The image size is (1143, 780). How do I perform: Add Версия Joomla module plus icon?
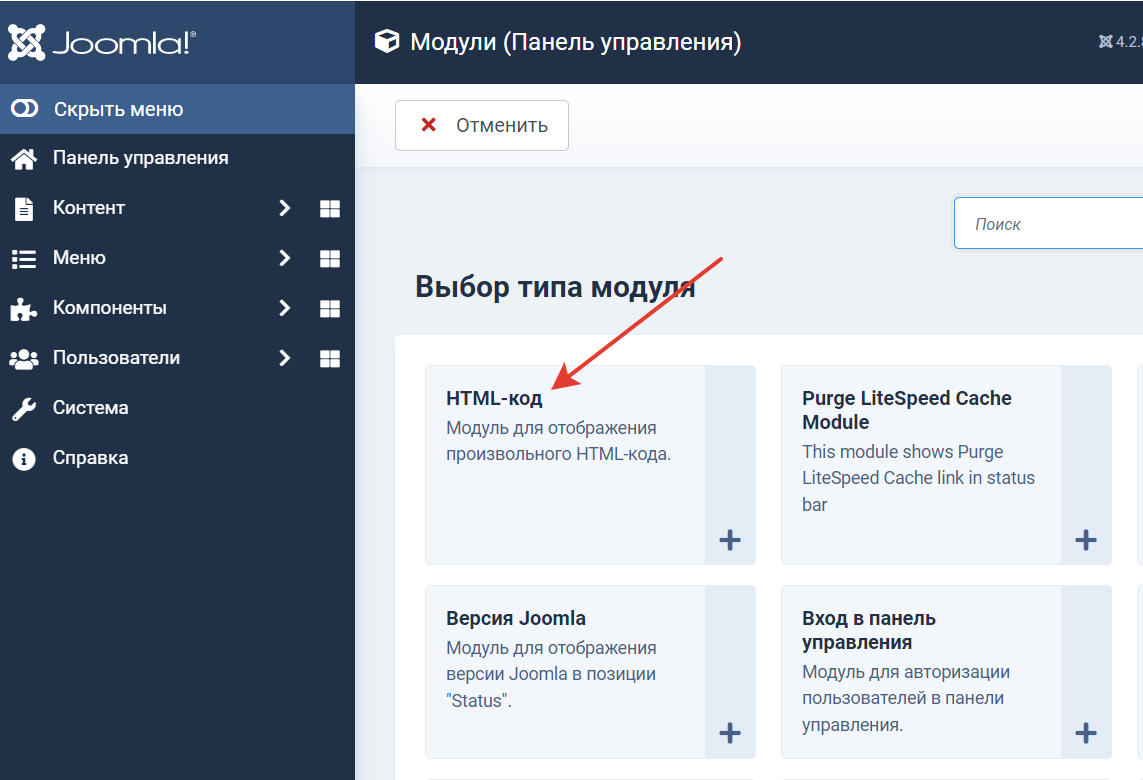(x=730, y=733)
